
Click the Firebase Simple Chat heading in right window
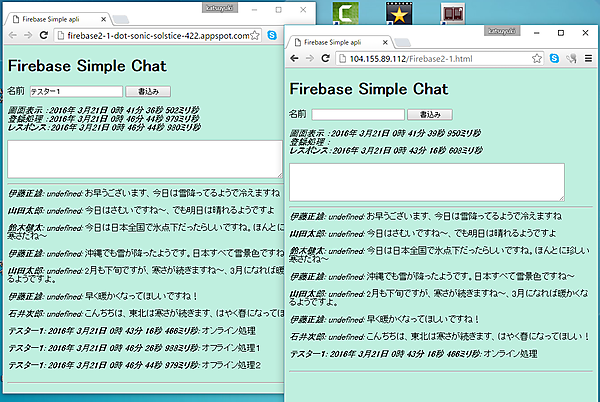coord(369,89)
